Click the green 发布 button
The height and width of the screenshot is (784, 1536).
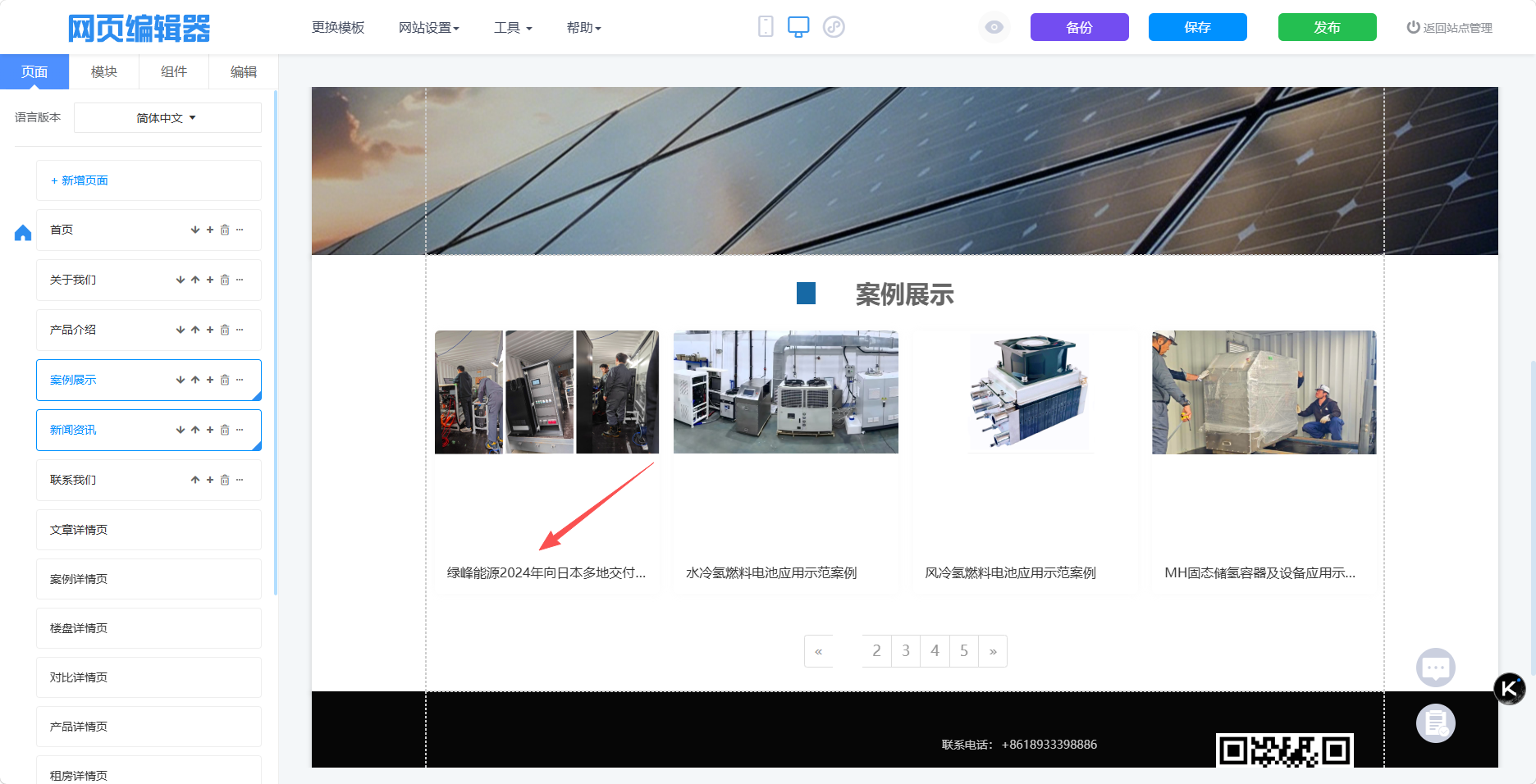(x=1327, y=27)
